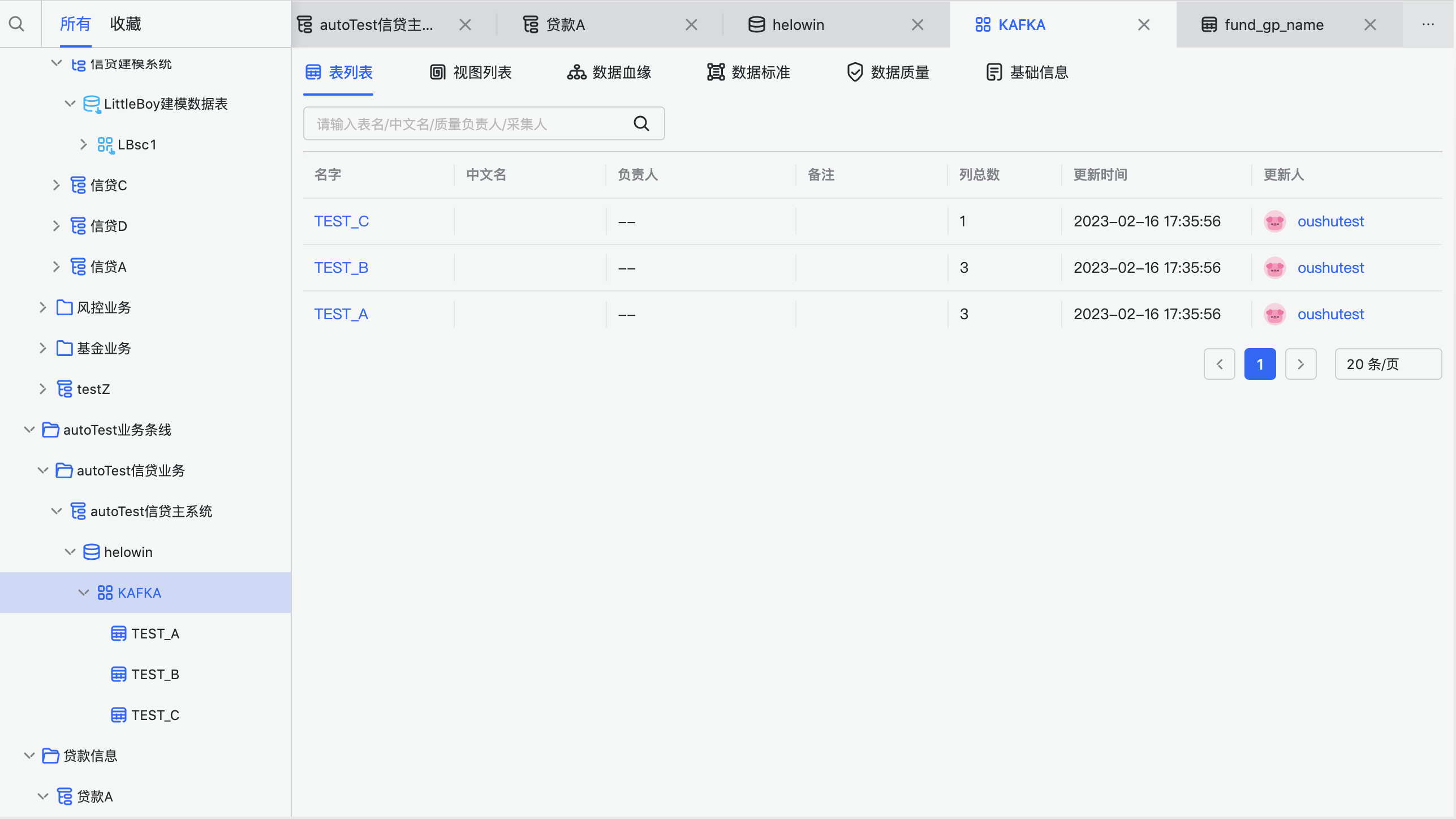
Task: Switch sidebar to 收藏 tab
Action: pyautogui.click(x=126, y=24)
